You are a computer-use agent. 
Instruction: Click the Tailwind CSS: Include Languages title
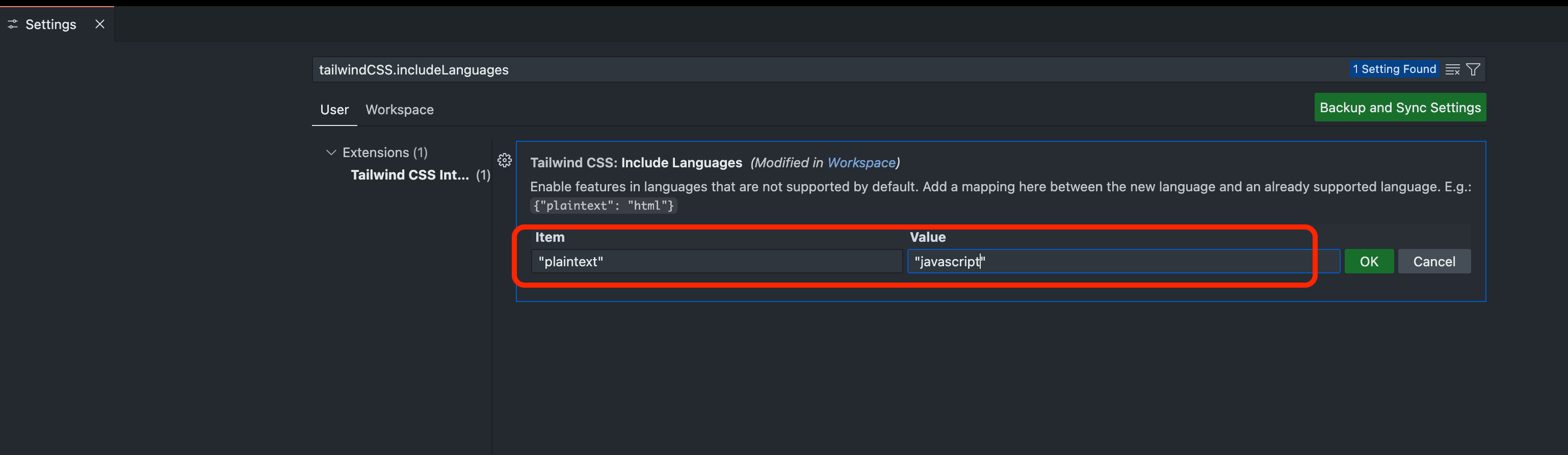coord(636,163)
